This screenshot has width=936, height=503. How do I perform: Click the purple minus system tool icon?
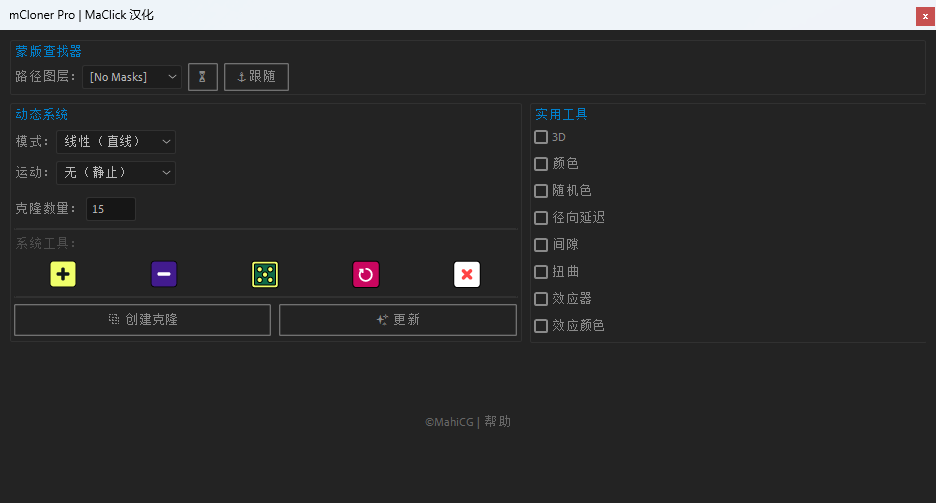[164, 274]
